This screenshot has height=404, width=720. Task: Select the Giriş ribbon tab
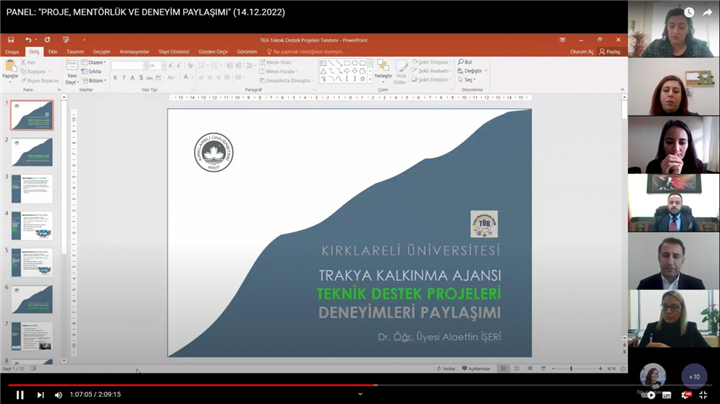pyautogui.click(x=34, y=52)
